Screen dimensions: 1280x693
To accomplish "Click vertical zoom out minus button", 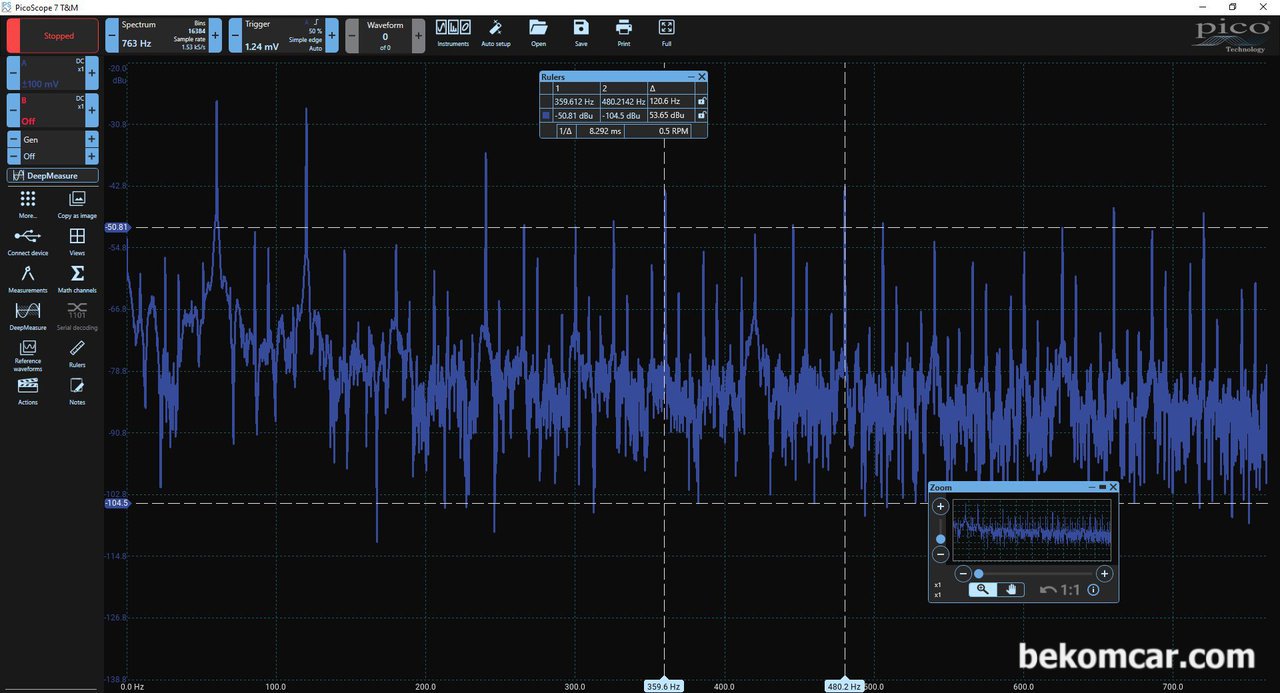I will tap(940, 554).
